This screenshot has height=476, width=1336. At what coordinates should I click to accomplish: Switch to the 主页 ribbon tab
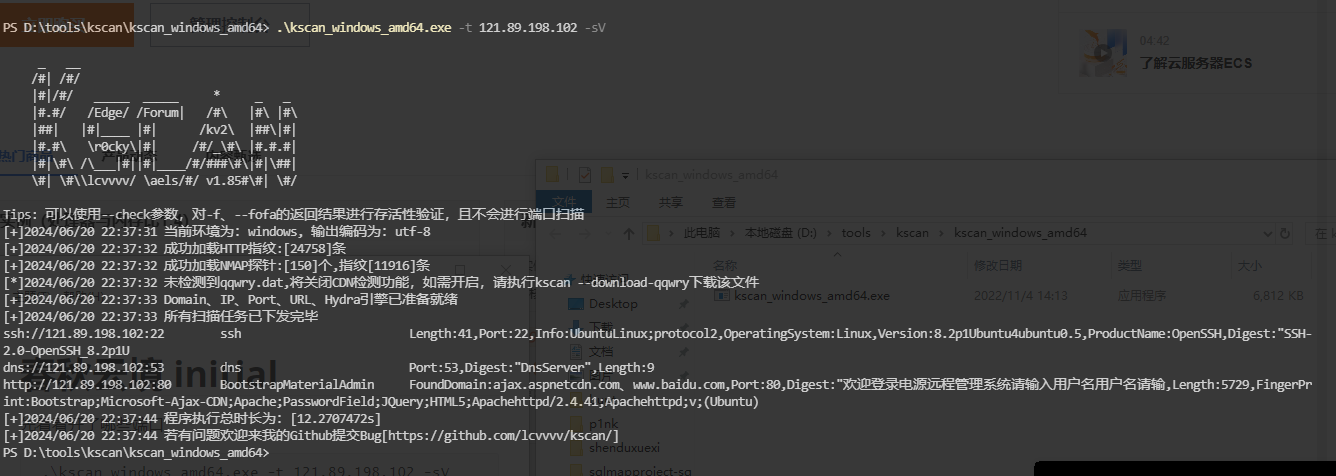click(618, 202)
